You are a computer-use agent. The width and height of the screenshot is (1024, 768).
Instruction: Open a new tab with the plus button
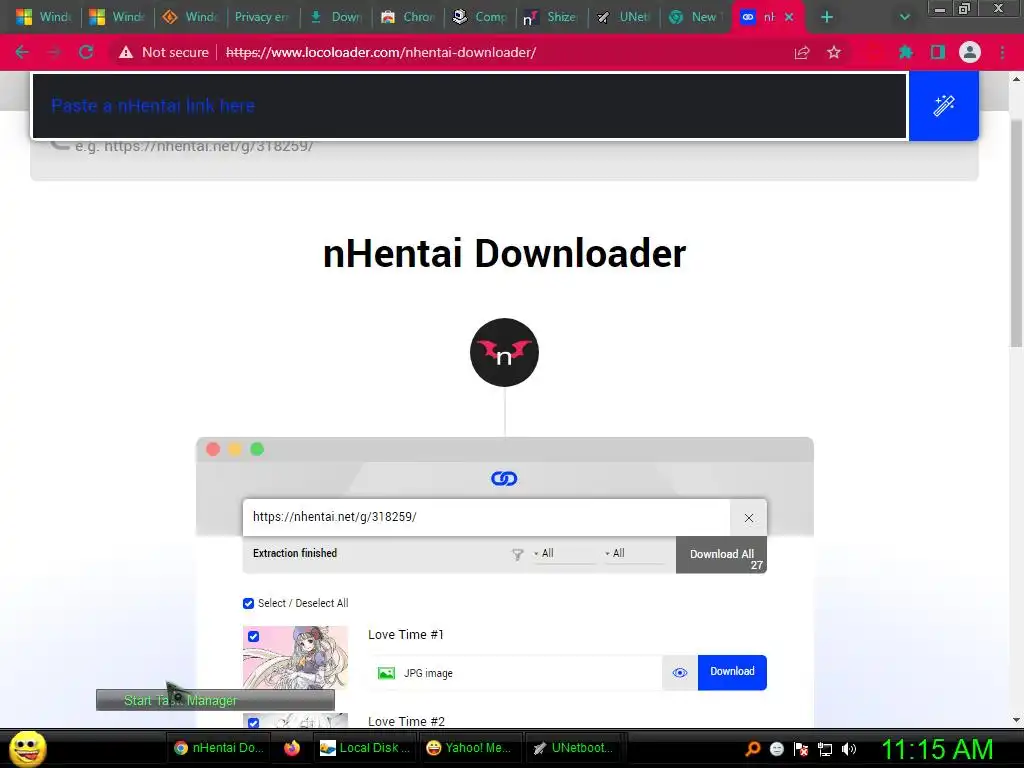click(827, 17)
